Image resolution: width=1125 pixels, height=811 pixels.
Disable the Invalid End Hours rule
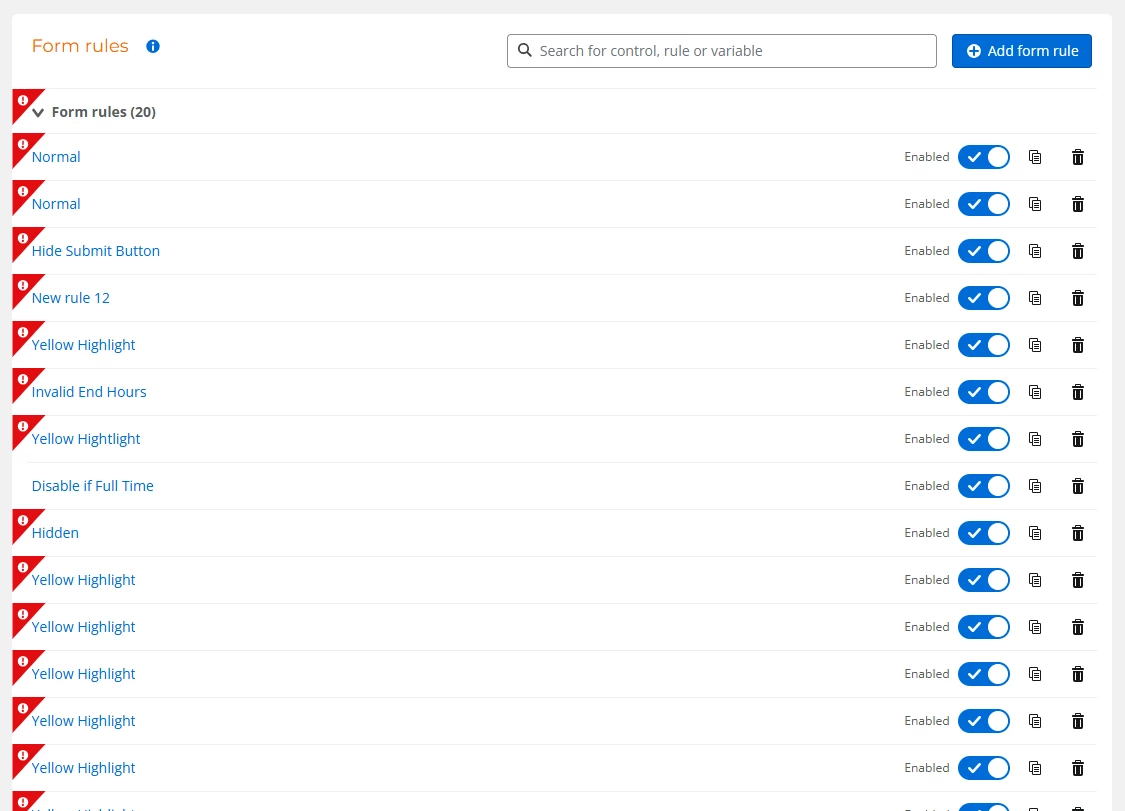pos(984,392)
